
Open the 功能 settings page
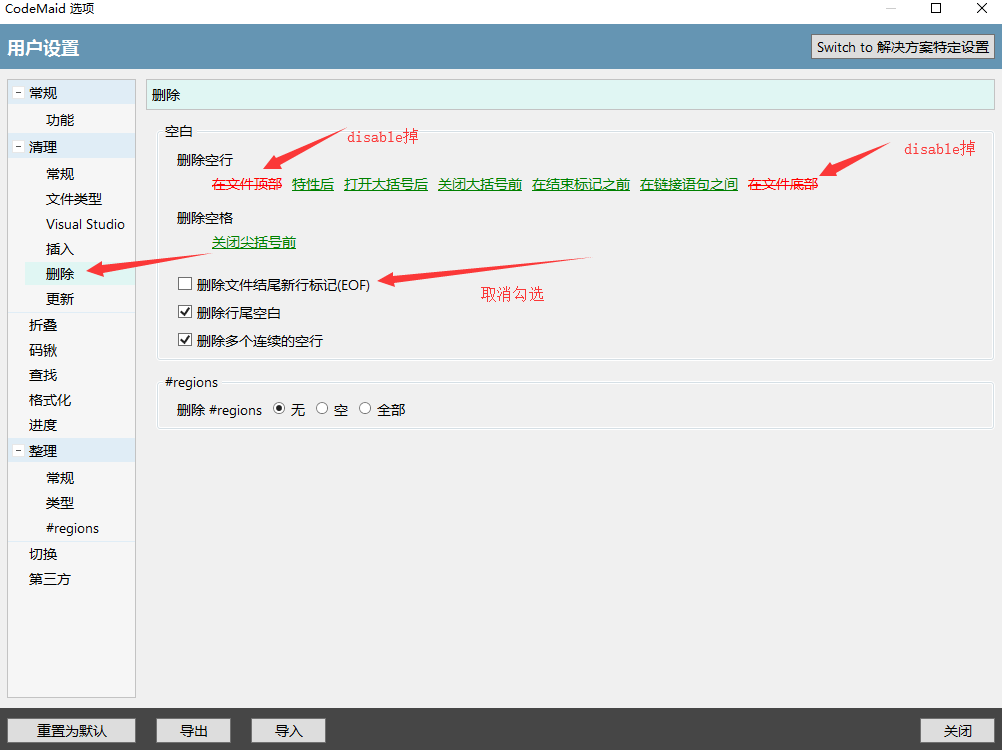pos(60,120)
